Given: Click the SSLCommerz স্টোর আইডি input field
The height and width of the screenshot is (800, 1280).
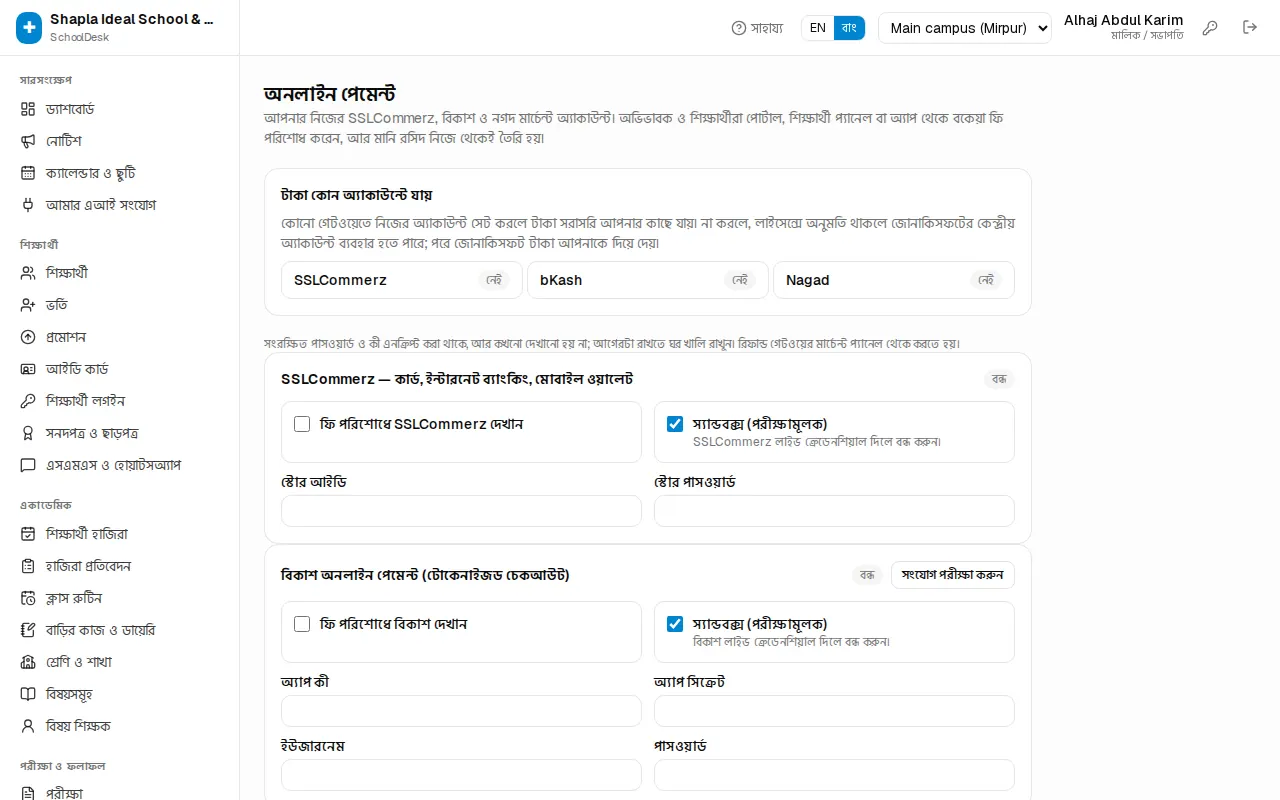Looking at the screenshot, I should point(461,511).
